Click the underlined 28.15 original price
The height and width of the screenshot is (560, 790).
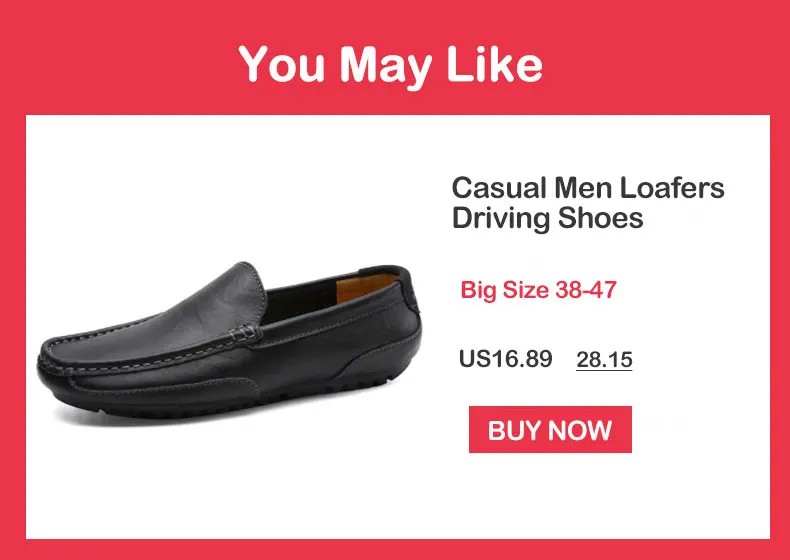(x=604, y=360)
